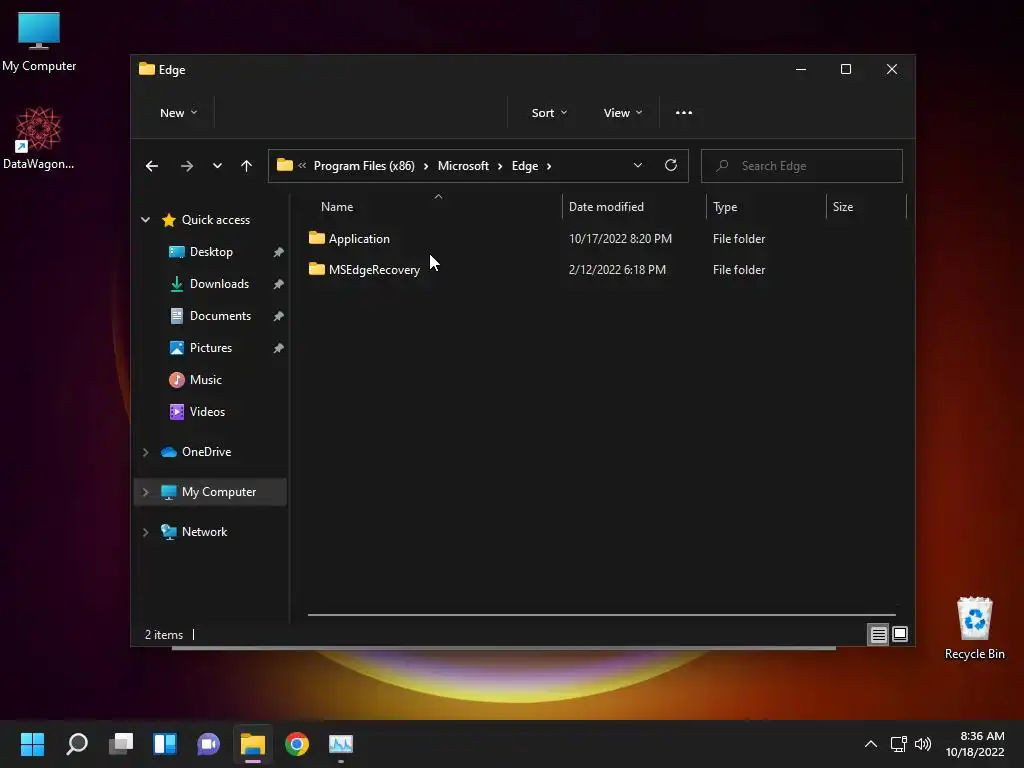Select My Computer in navigation pane
The width and height of the screenshot is (1024, 768).
(x=219, y=492)
